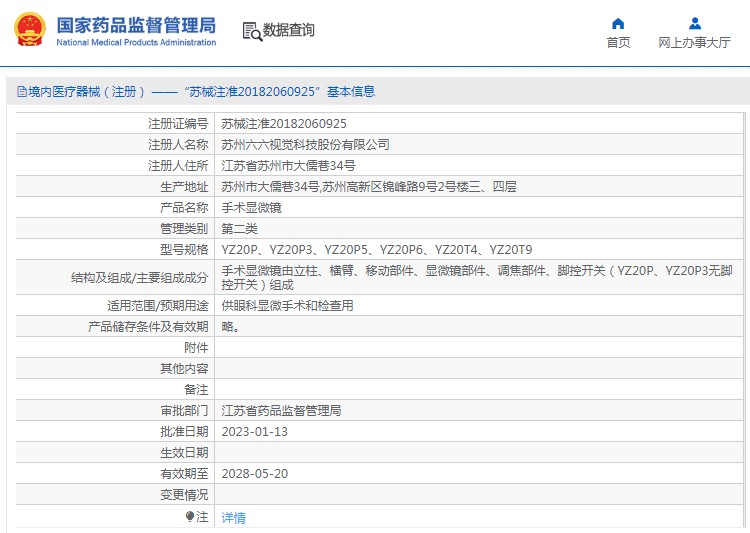Go to 首页 link text

618,43
